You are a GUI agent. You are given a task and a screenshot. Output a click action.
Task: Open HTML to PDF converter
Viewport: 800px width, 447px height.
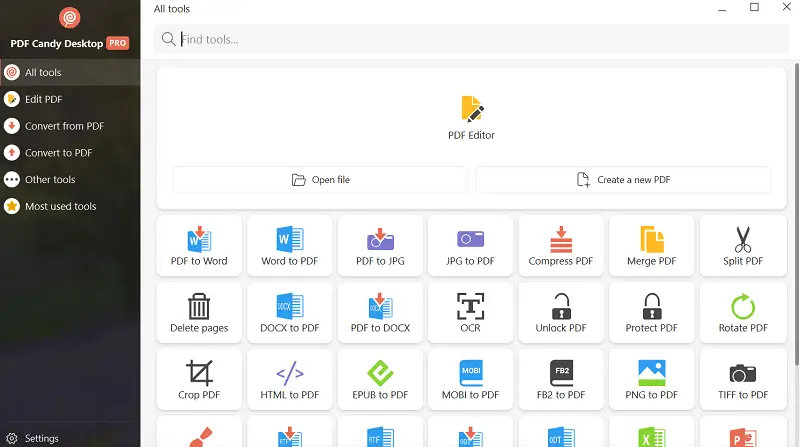pyautogui.click(x=289, y=379)
